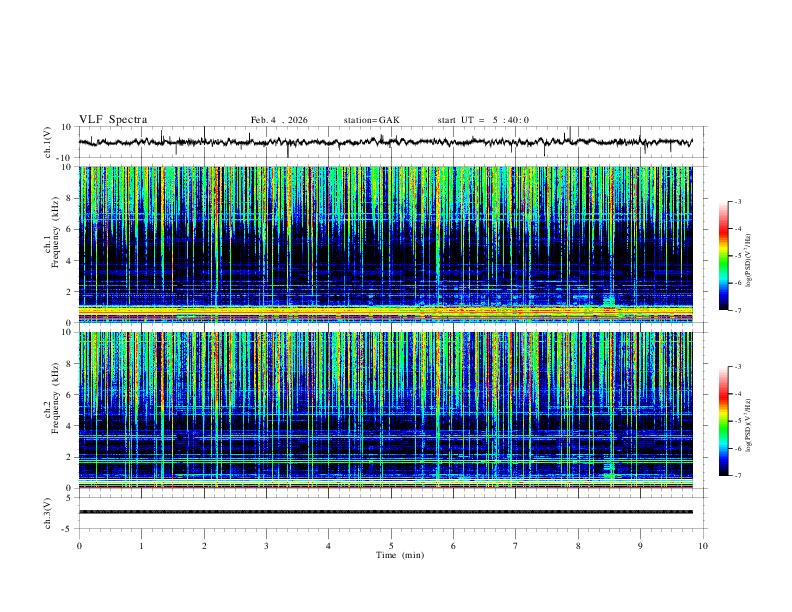Click the "-7" label on ch.2 color bar
792x612 pixels.
[x=737, y=475]
